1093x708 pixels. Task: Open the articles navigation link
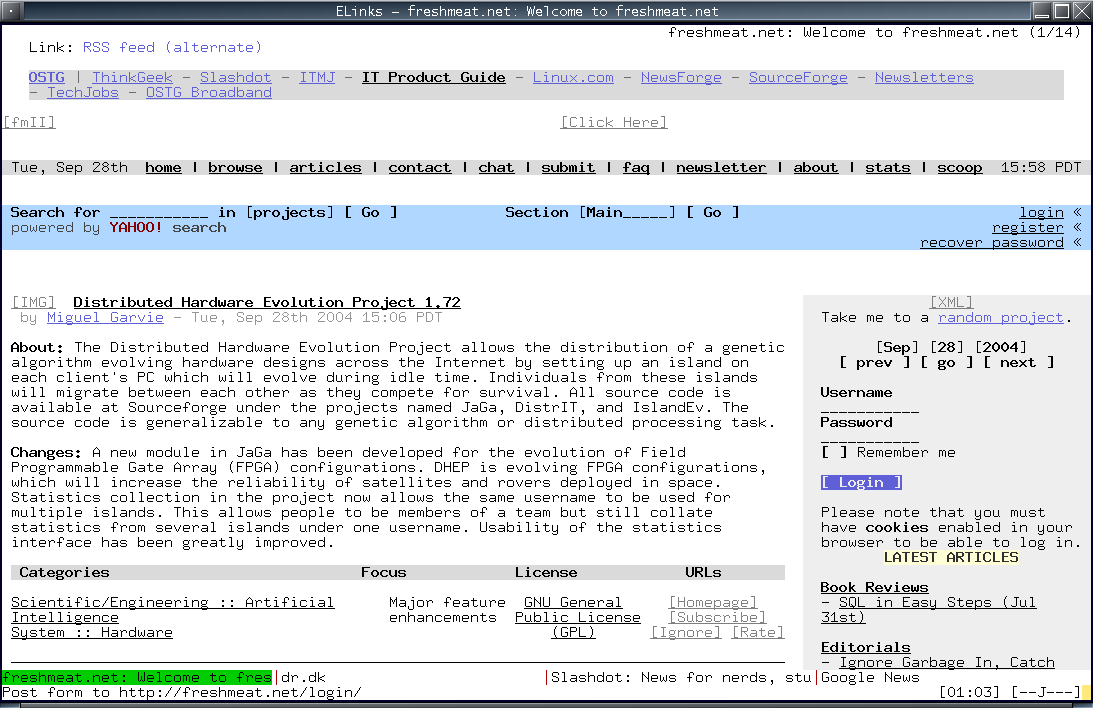pyautogui.click(x=326, y=168)
